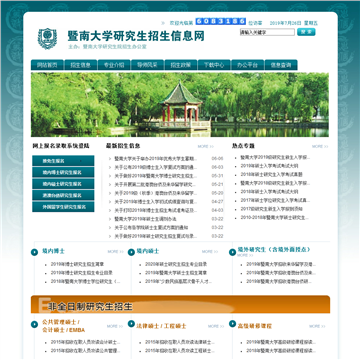Open MORE link beside 法律硕士 / 工程硕士
This screenshot has width=360, height=360.
[x=216, y=326]
